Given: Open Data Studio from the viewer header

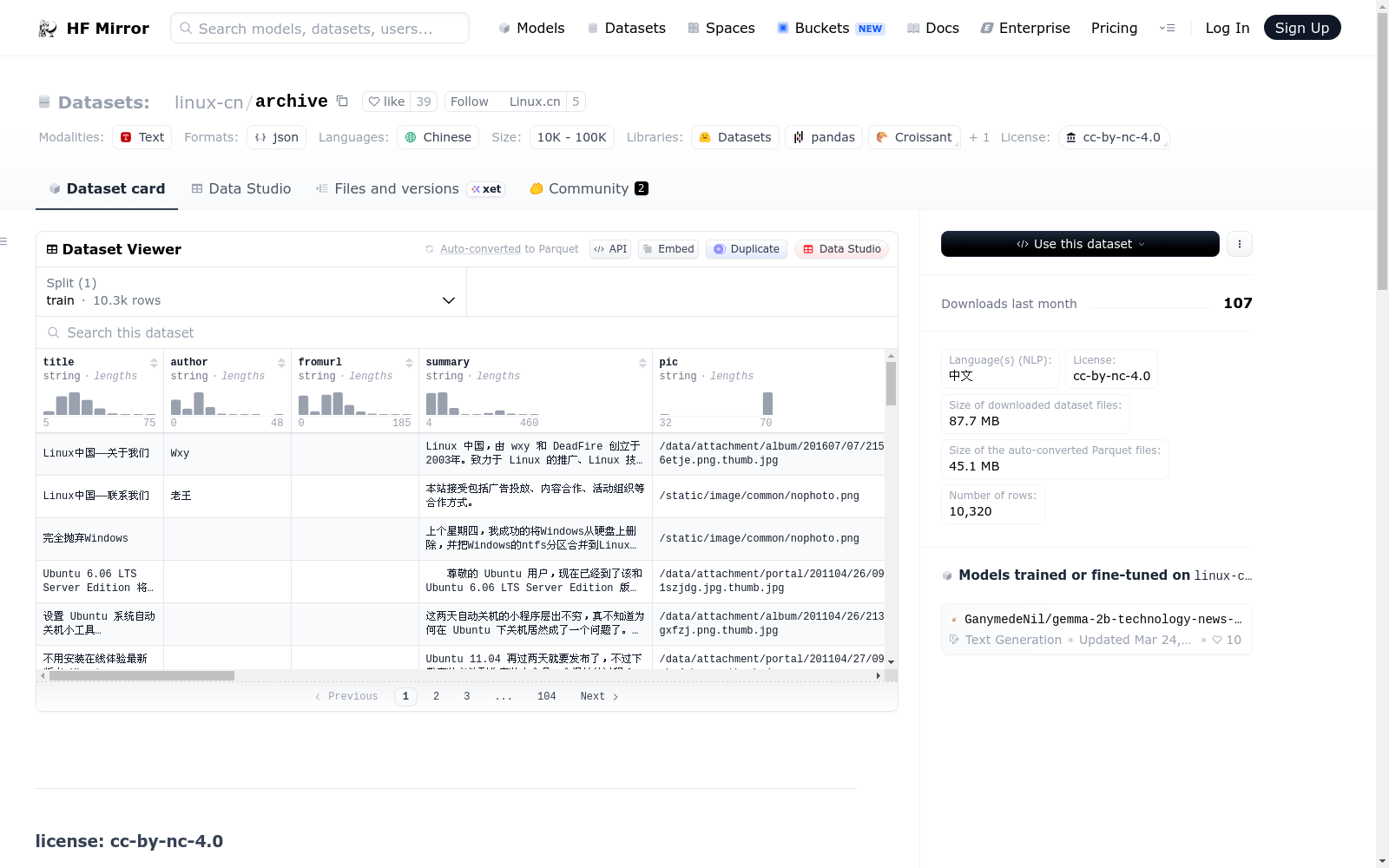Looking at the screenshot, I should click(x=841, y=249).
